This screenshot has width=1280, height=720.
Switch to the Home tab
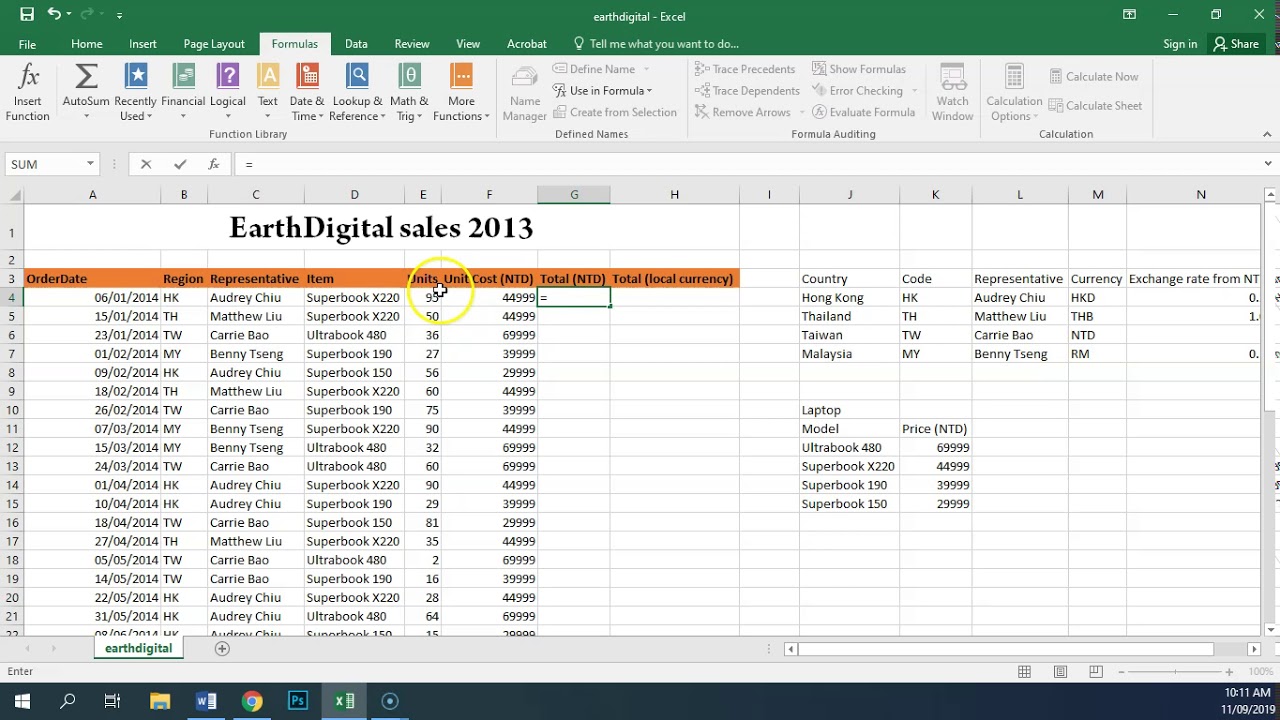(x=86, y=44)
